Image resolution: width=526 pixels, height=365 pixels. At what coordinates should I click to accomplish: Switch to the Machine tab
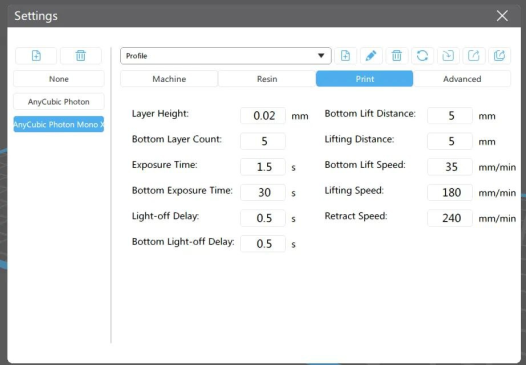click(169, 79)
